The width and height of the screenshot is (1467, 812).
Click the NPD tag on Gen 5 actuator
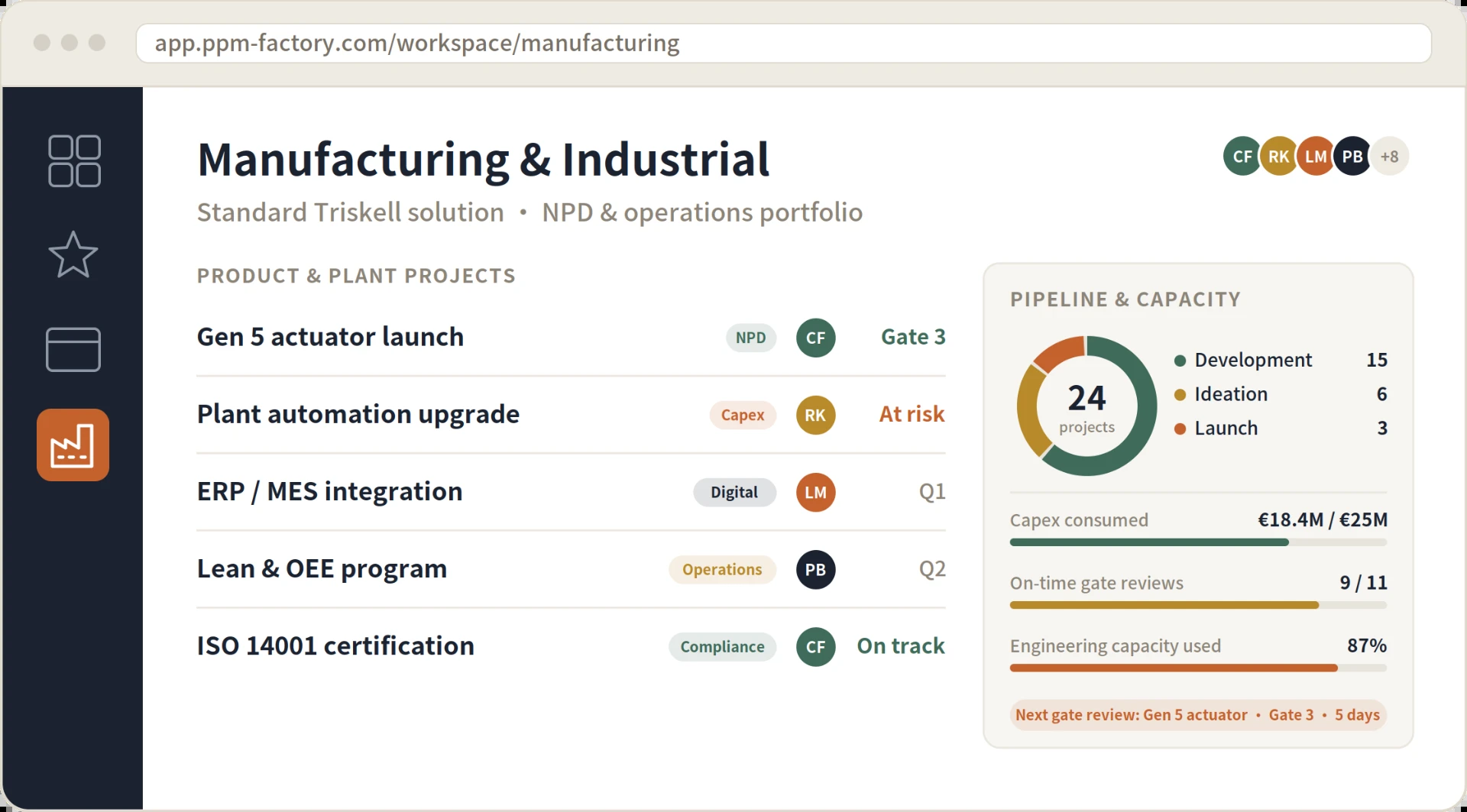(x=751, y=338)
